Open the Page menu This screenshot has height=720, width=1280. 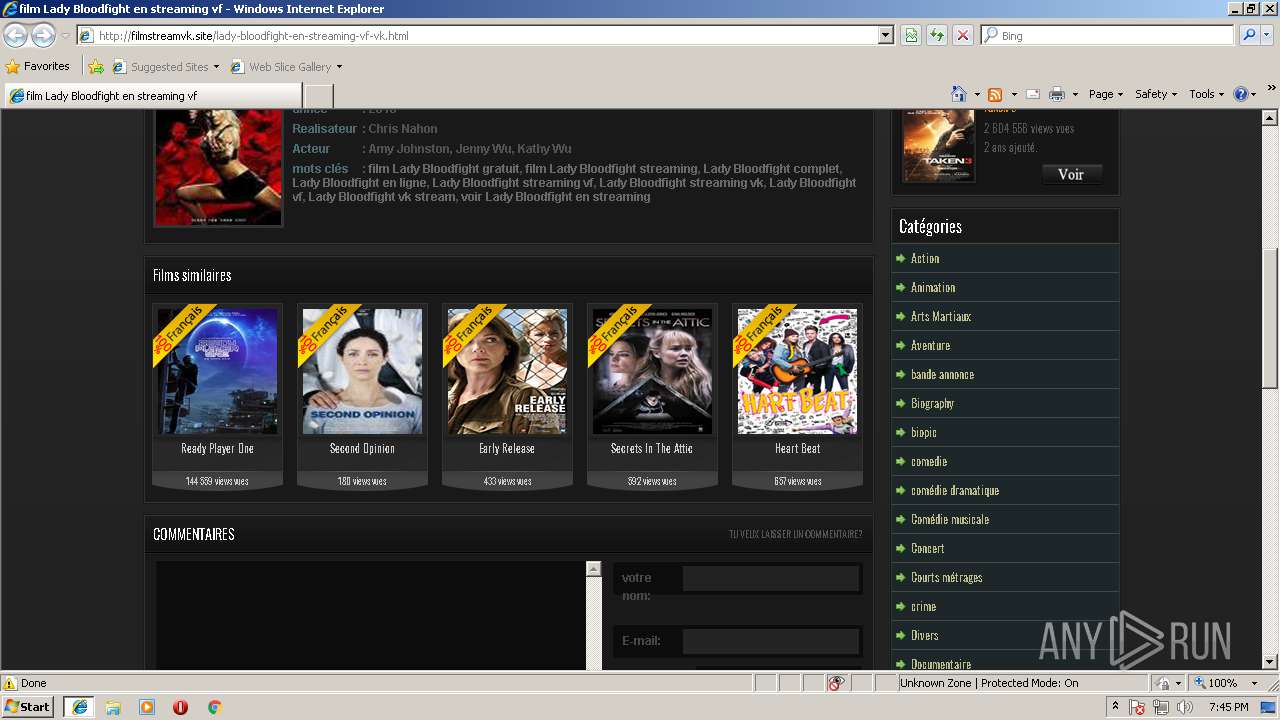click(1105, 94)
